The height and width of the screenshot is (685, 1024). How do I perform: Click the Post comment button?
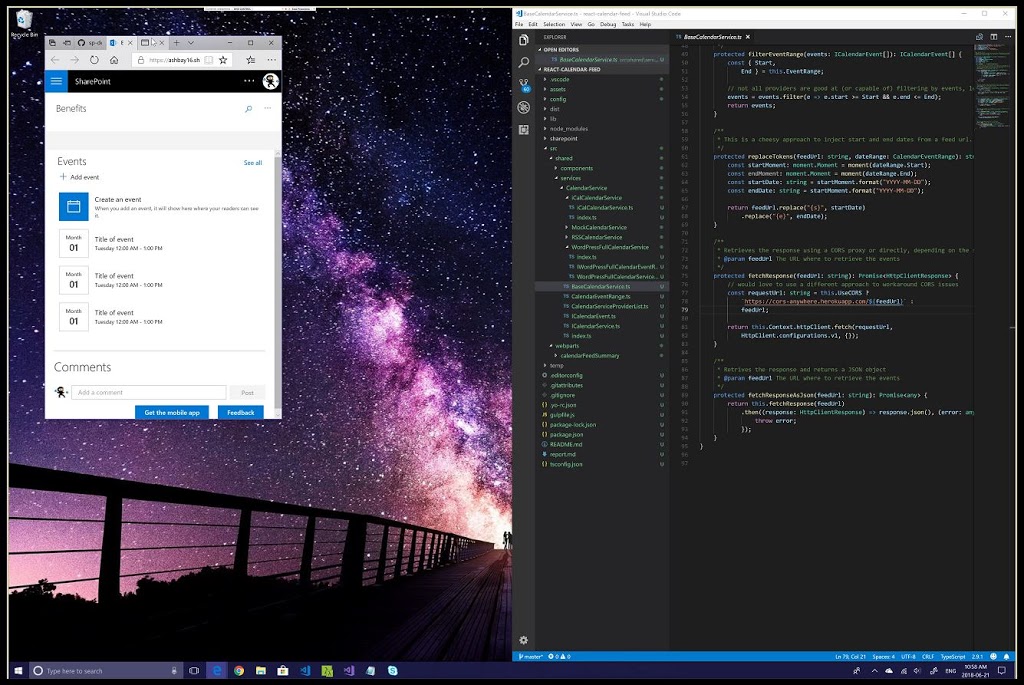(x=247, y=392)
